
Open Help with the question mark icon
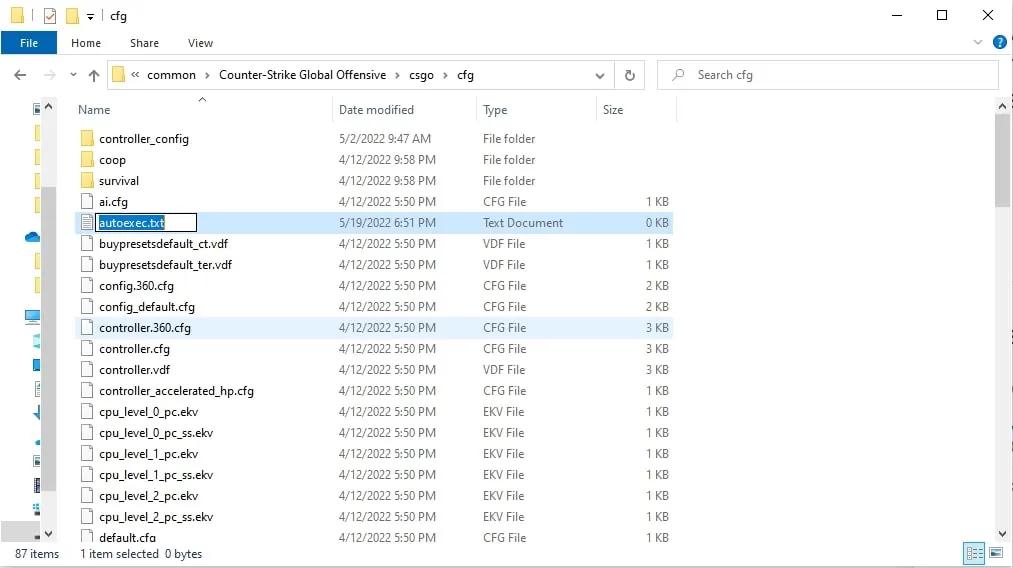pos(999,43)
